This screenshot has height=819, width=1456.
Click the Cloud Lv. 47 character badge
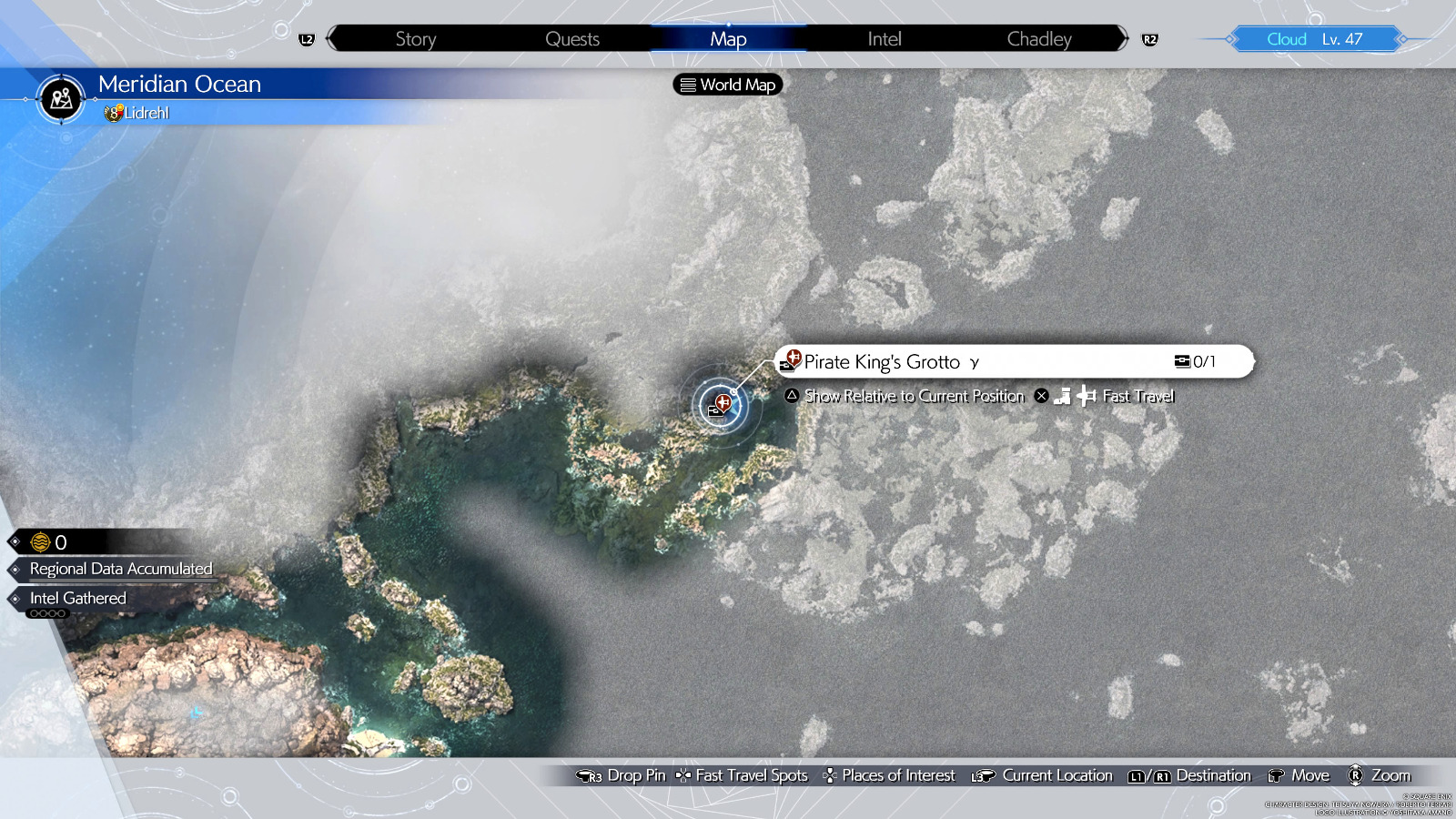click(x=1314, y=39)
